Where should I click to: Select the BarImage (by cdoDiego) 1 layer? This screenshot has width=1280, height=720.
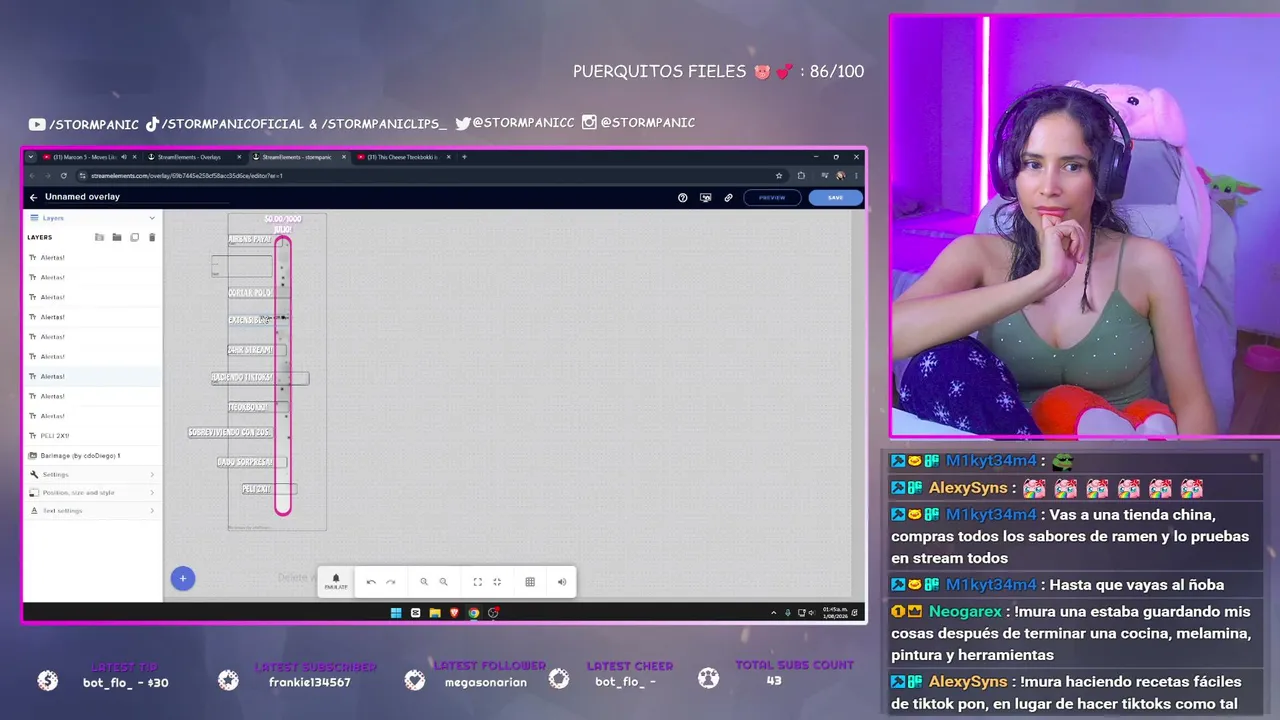click(x=92, y=455)
